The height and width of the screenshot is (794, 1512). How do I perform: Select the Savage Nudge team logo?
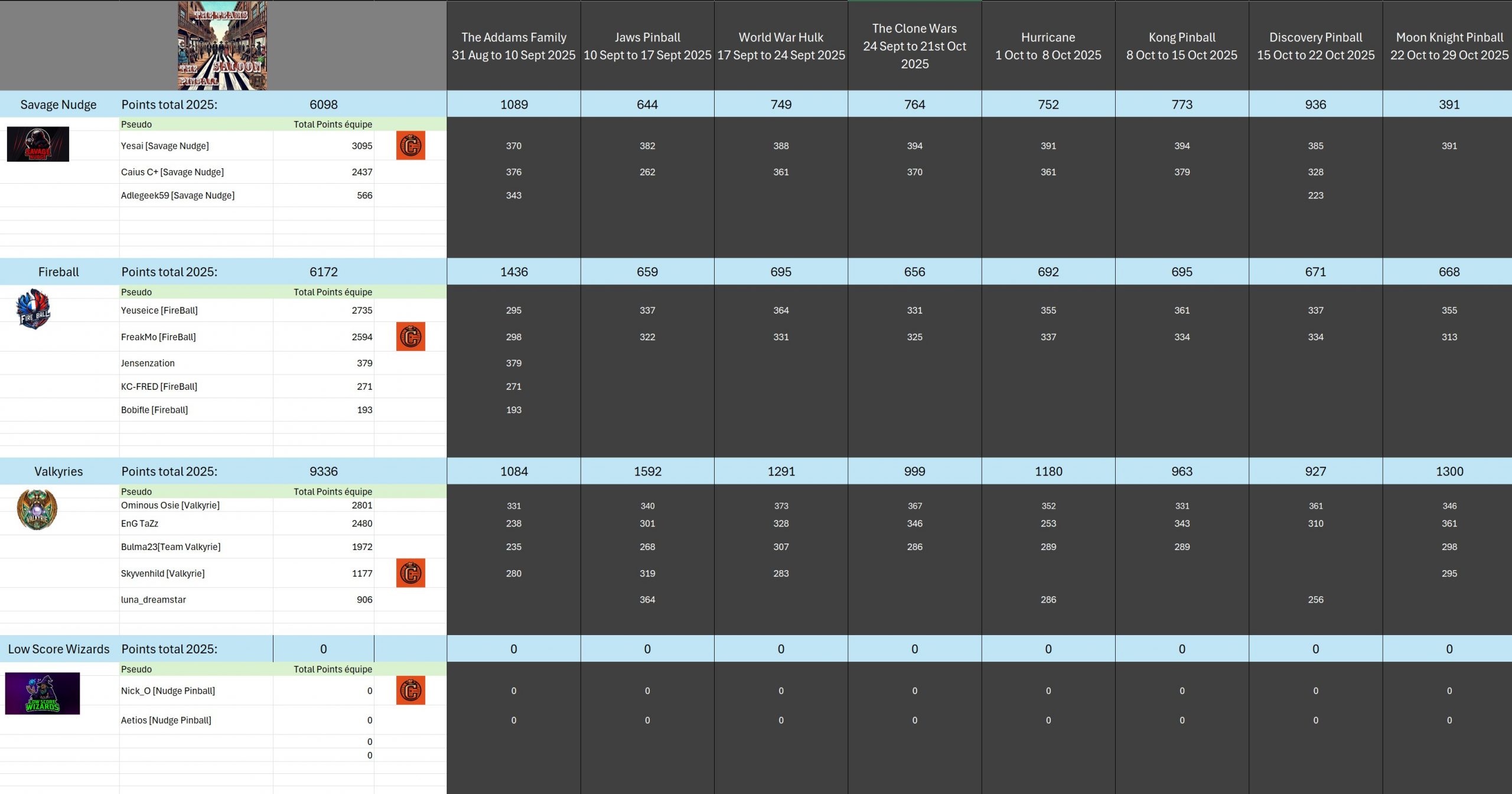click(38, 144)
